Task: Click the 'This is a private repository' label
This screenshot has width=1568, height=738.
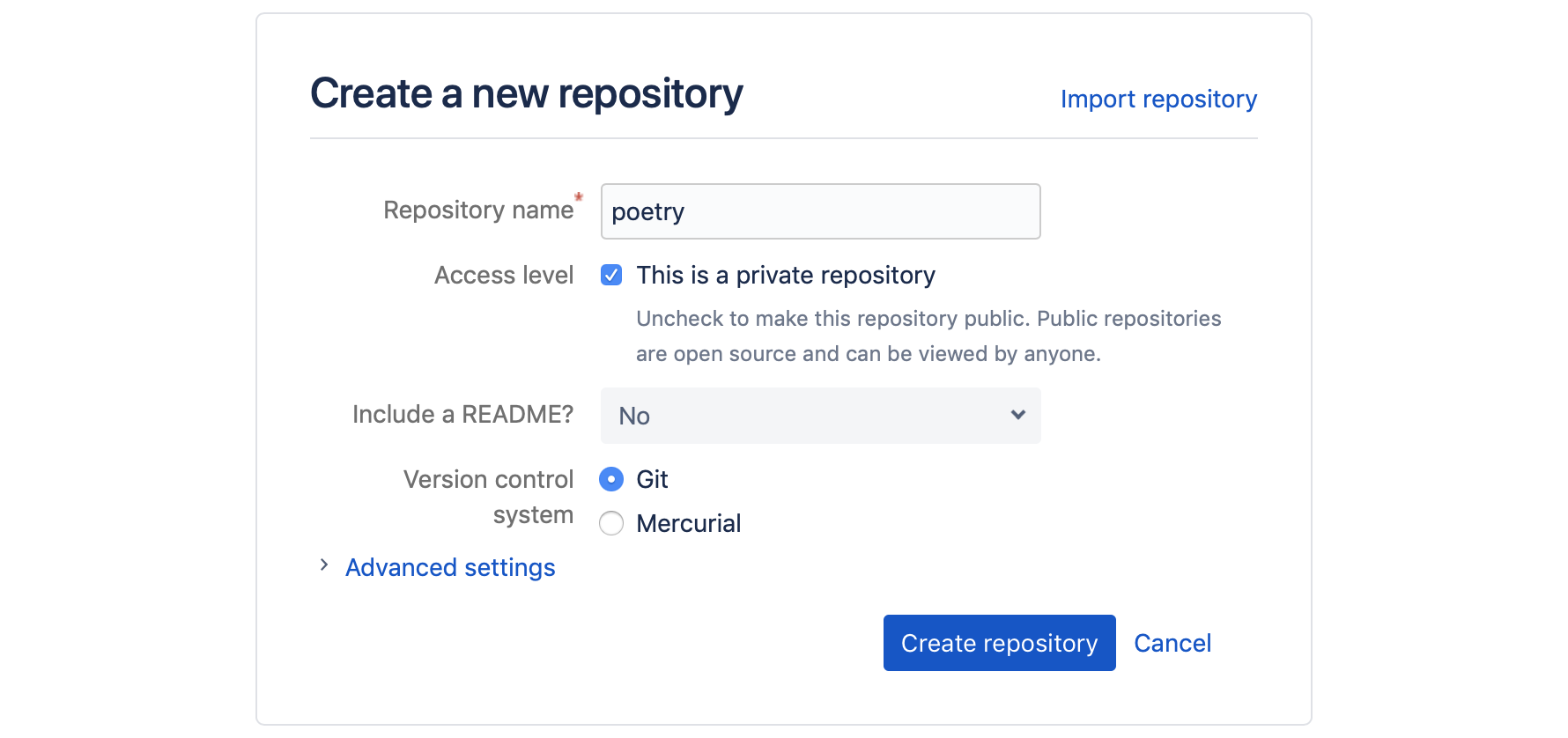Action: pyautogui.click(x=786, y=276)
